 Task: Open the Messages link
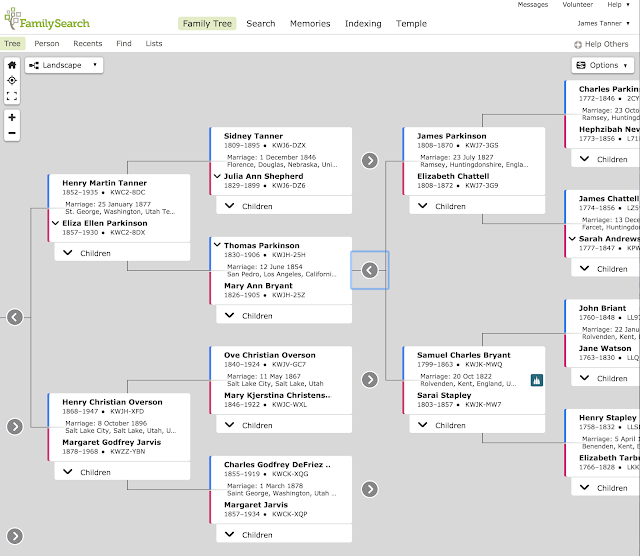click(x=532, y=5)
